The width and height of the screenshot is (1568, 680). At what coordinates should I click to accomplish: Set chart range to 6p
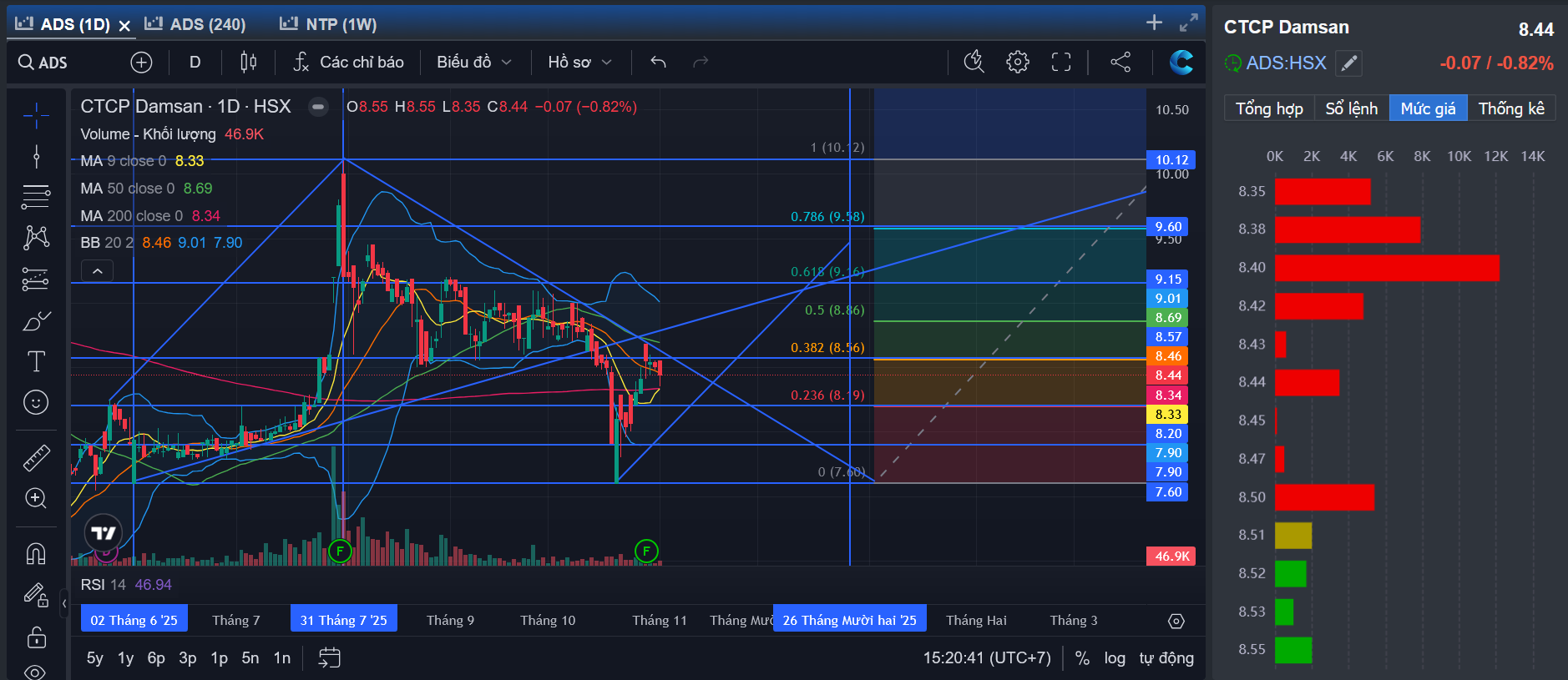(156, 657)
